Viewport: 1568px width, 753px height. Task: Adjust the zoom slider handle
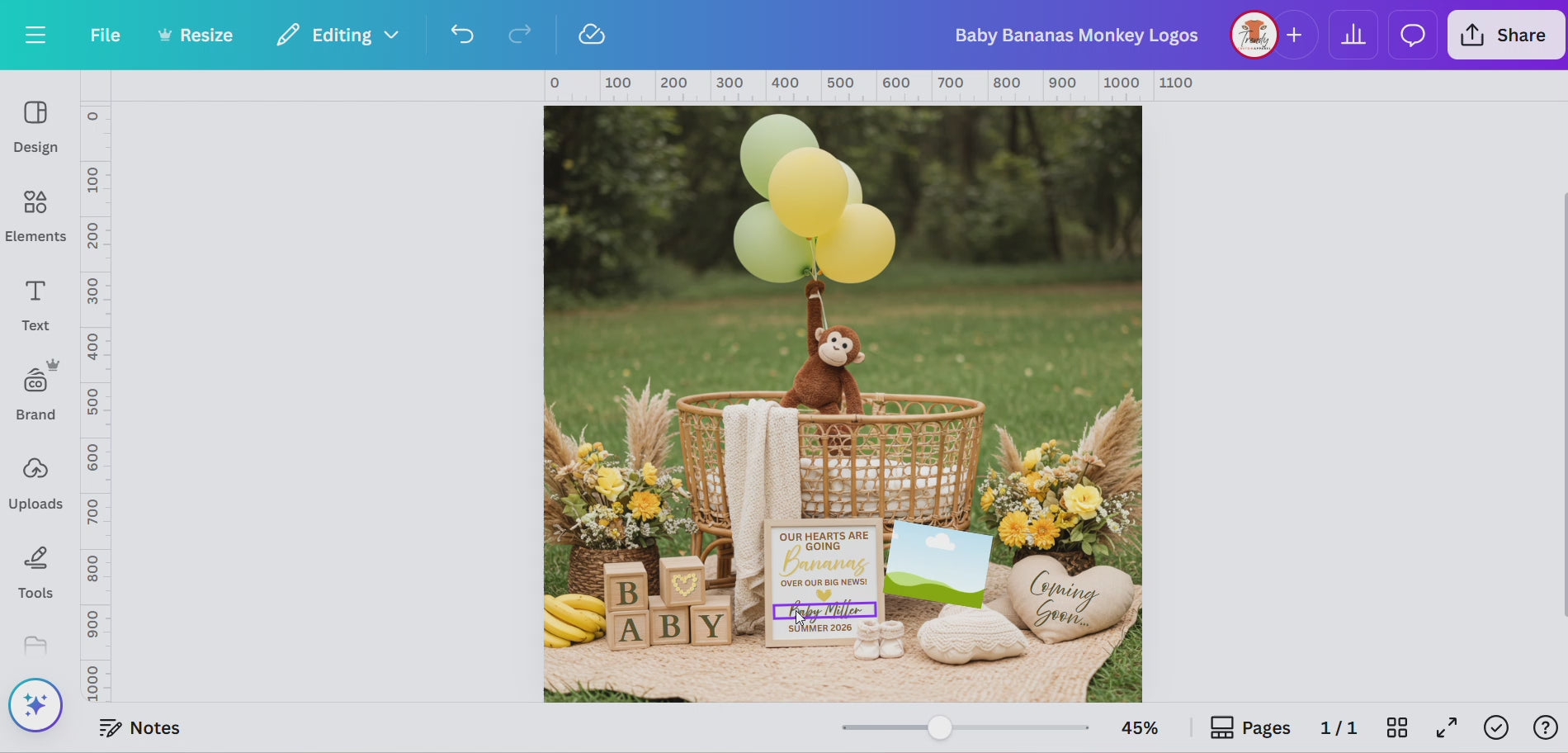939,727
